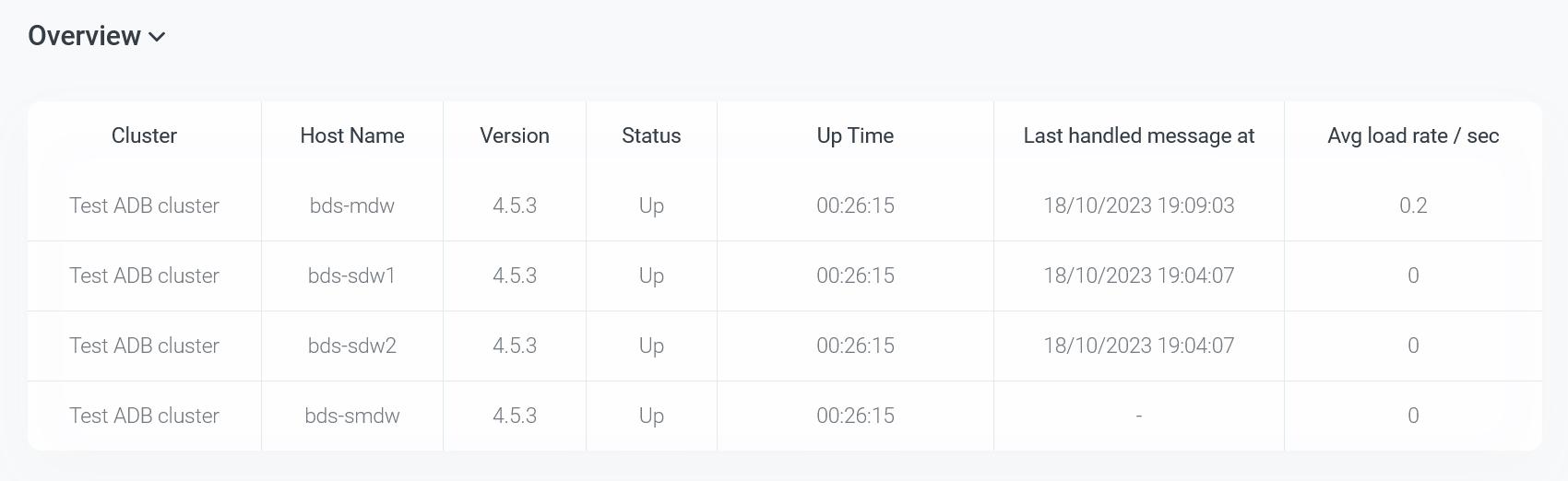Click the Up Time column header
1568x481 pixels.
click(x=855, y=135)
